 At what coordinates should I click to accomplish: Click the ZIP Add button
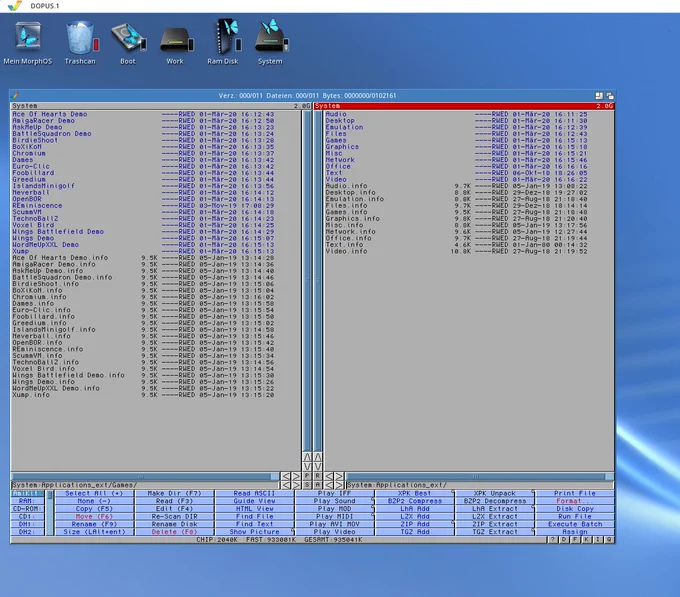(x=415, y=524)
